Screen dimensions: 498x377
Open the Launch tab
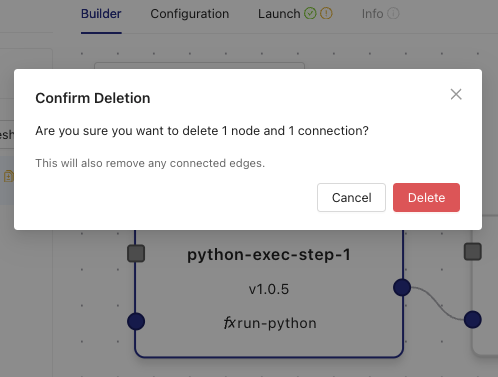[279, 14]
